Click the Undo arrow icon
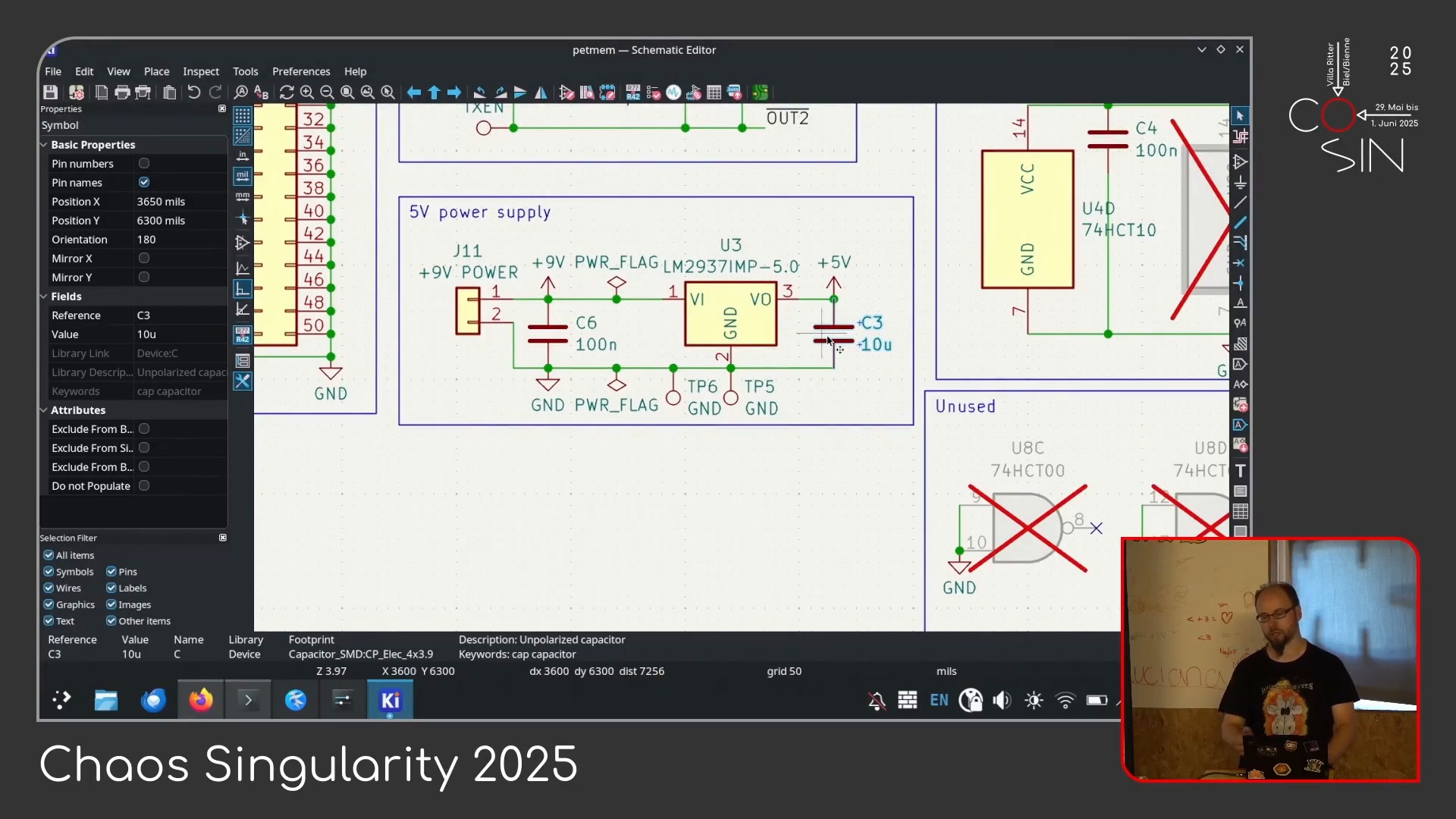Image resolution: width=1456 pixels, height=819 pixels. pyautogui.click(x=194, y=93)
